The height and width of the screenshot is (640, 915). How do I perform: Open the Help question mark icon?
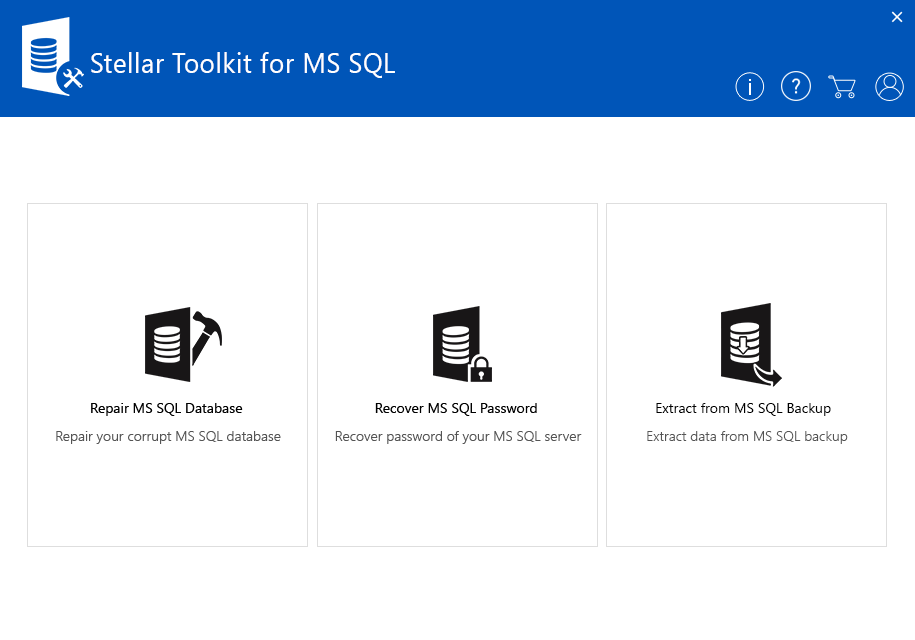pos(796,87)
